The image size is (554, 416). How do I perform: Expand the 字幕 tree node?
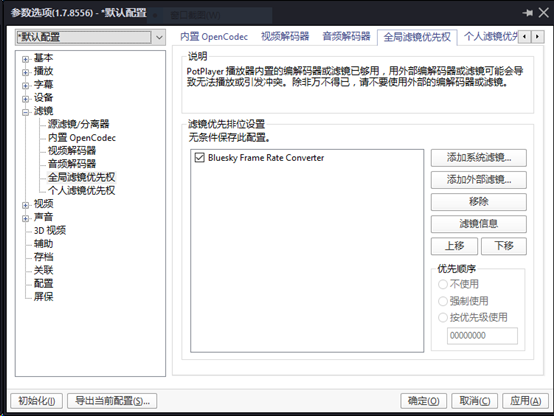pos(25,86)
